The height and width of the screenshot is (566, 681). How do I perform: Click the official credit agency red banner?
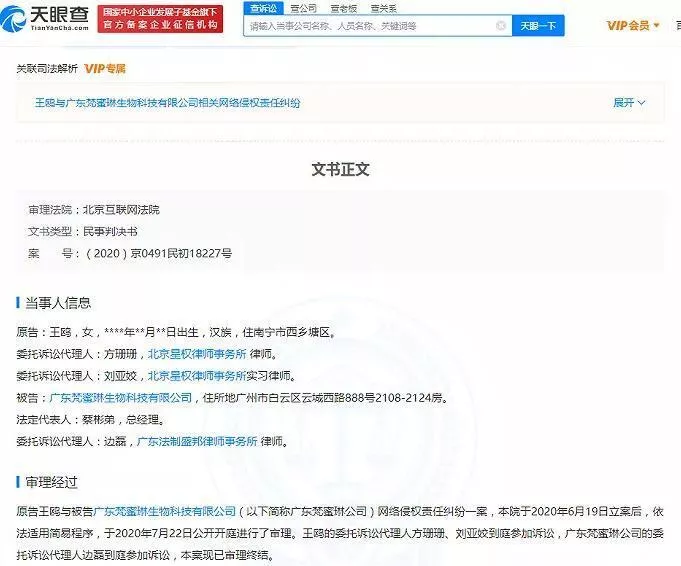click(x=160, y=19)
